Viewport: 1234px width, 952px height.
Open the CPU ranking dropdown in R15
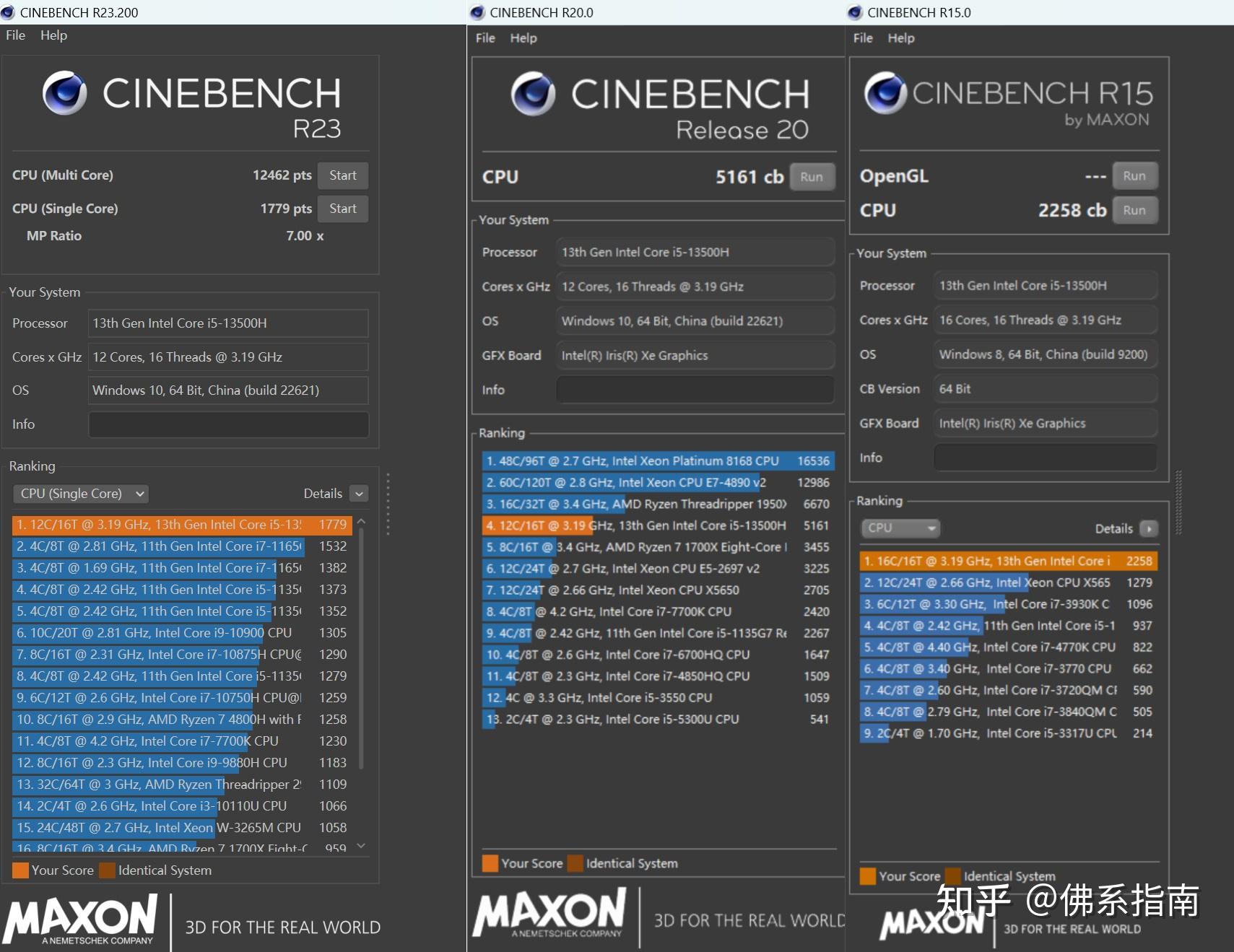[x=900, y=528]
